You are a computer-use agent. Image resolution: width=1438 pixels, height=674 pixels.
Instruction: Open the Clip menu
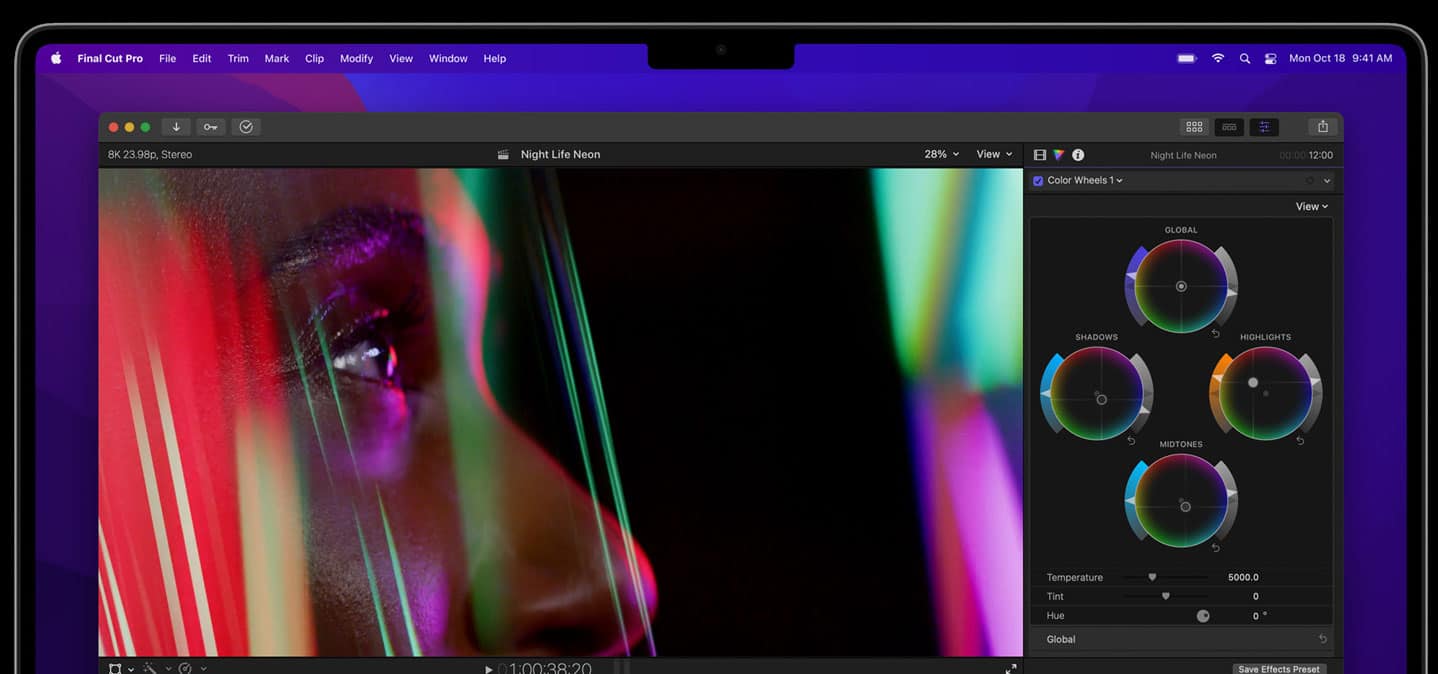[314, 58]
